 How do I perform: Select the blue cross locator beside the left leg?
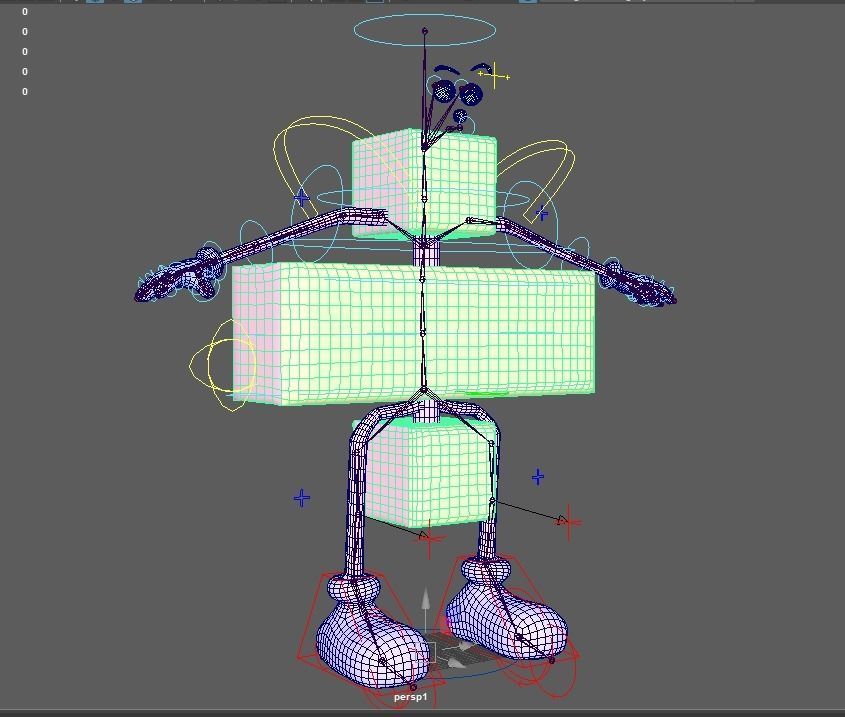click(x=302, y=498)
